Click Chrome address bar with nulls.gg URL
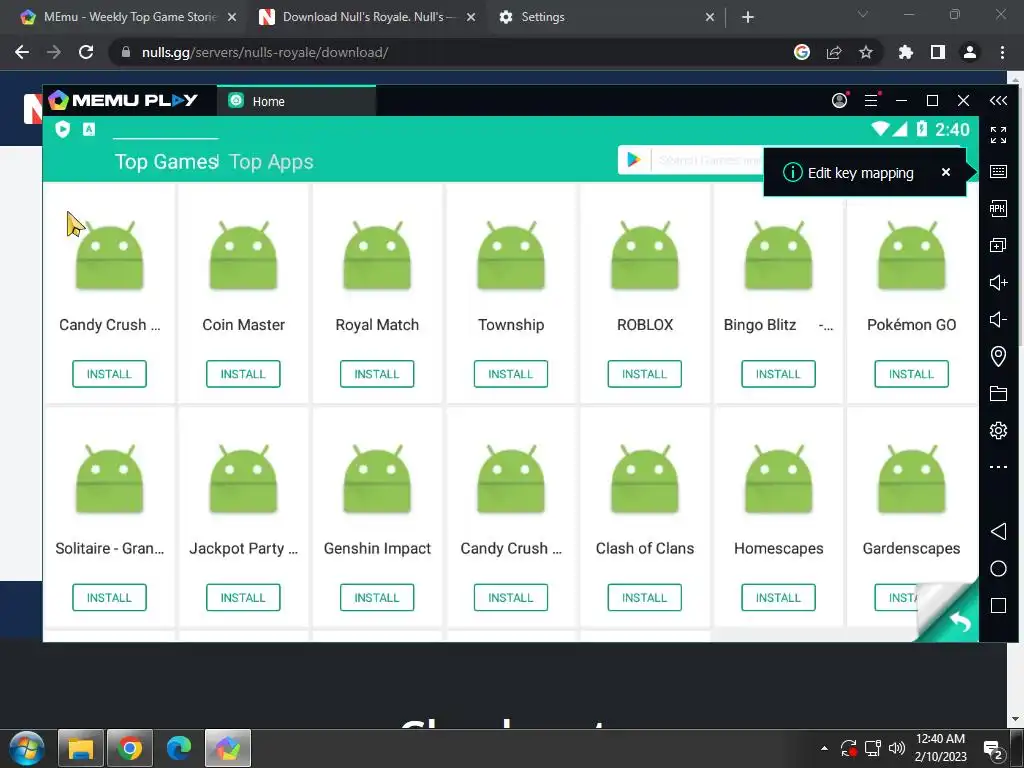The width and height of the screenshot is (1024, 768). coord(451,52)
